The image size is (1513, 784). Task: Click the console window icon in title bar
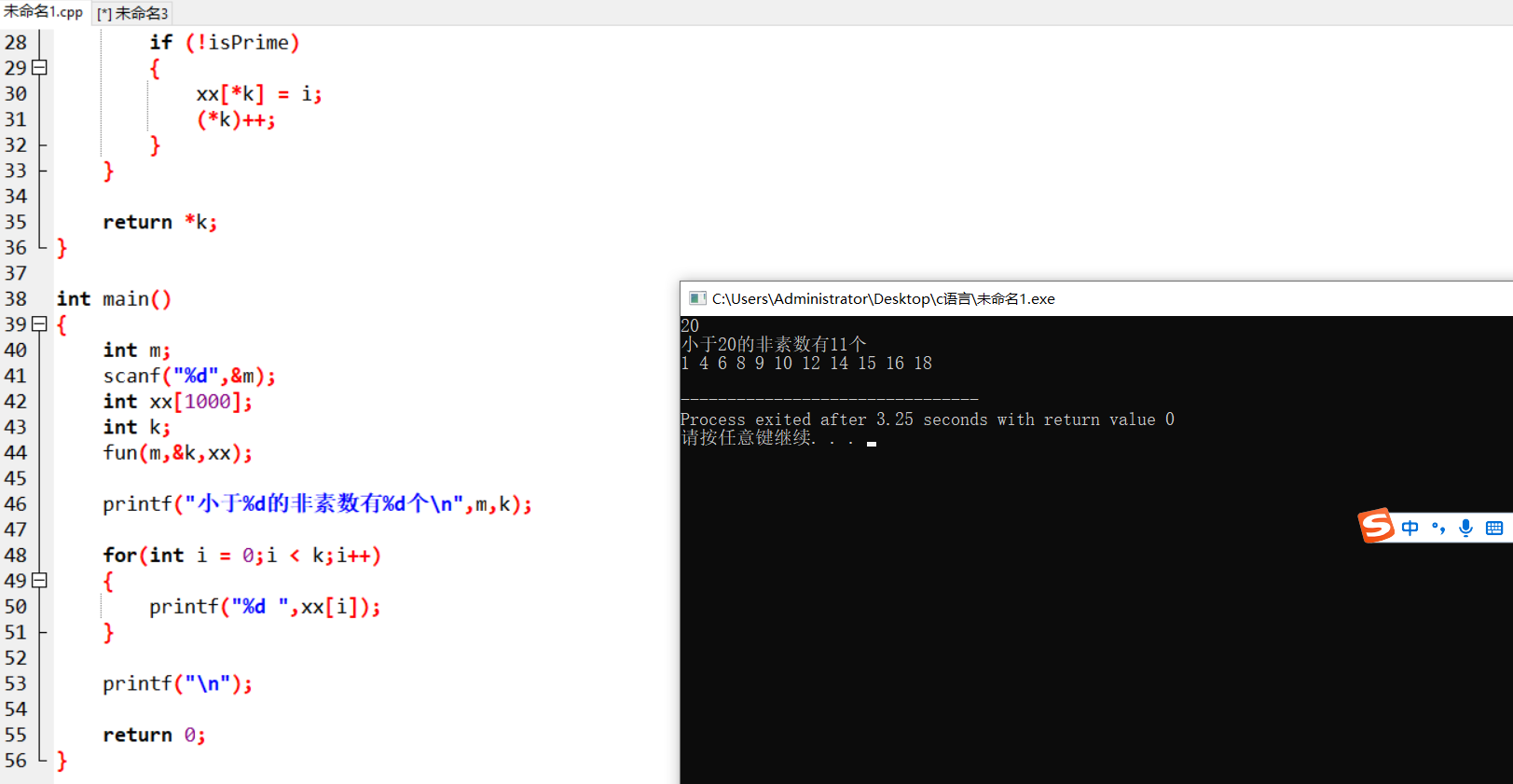tap(697, 298)
